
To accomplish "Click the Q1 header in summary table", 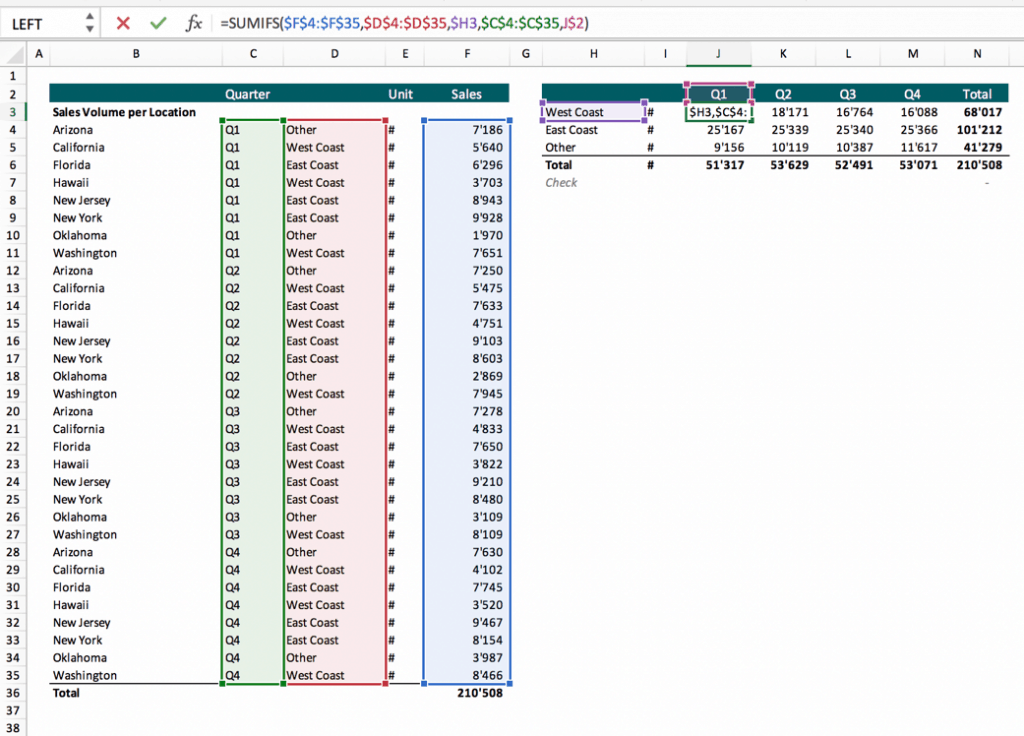I will [x=718, y=94].
